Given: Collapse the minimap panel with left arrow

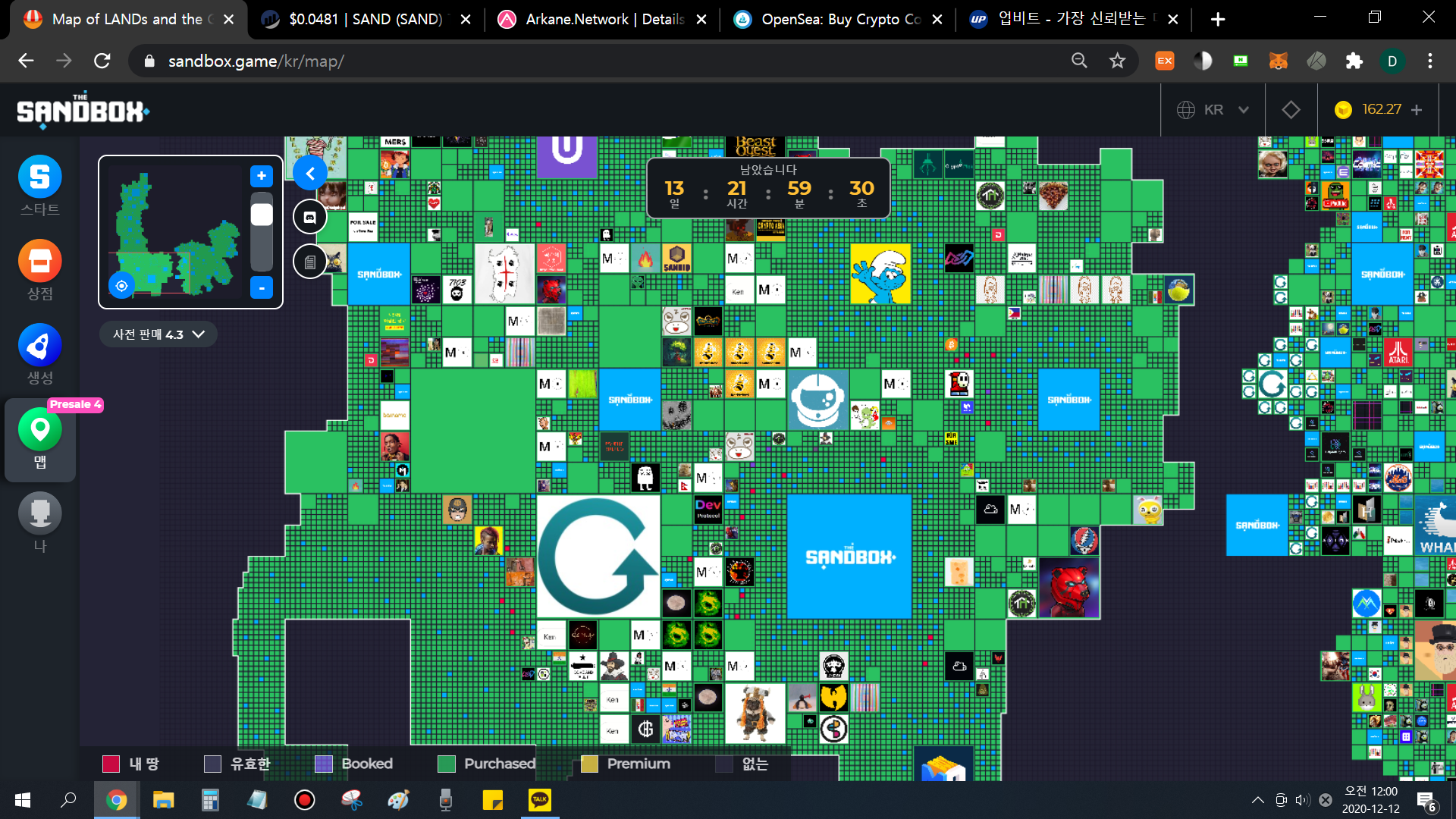Looking at the screenshot, I should (309, 174).
